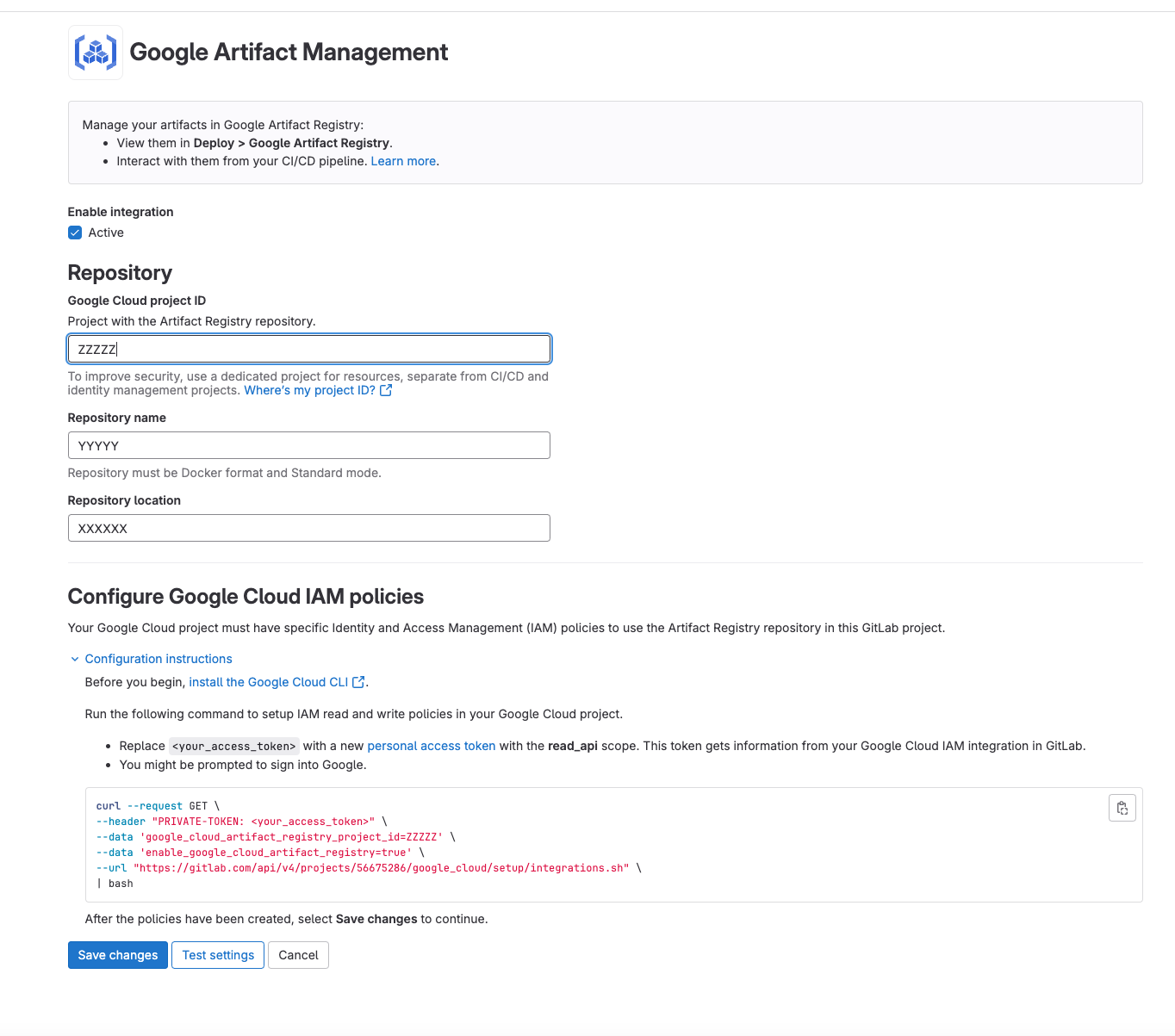Cancel the integration settings form
Screen dimensions: 1175x1036
(298, 955)
